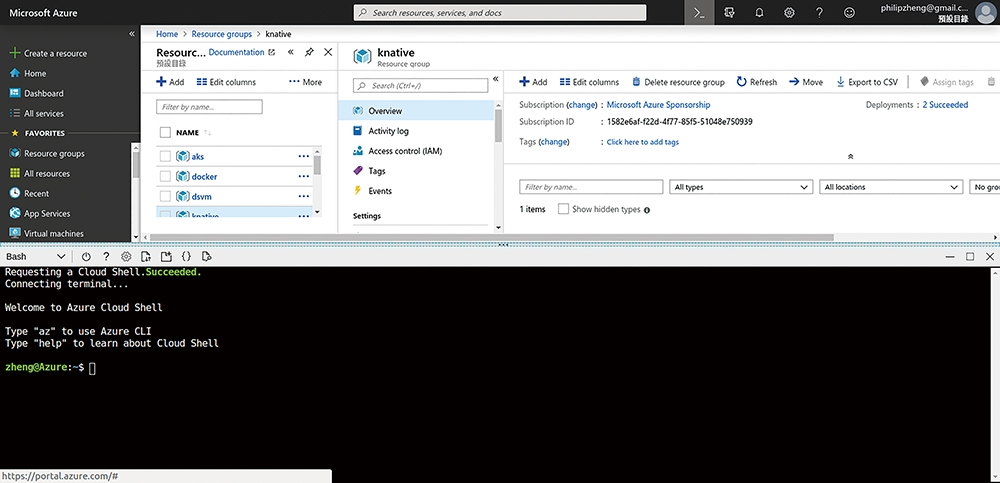The width and height of the screenshot is (1000, 483).
Task: Open the notifications bell
Action: [759, 13]
